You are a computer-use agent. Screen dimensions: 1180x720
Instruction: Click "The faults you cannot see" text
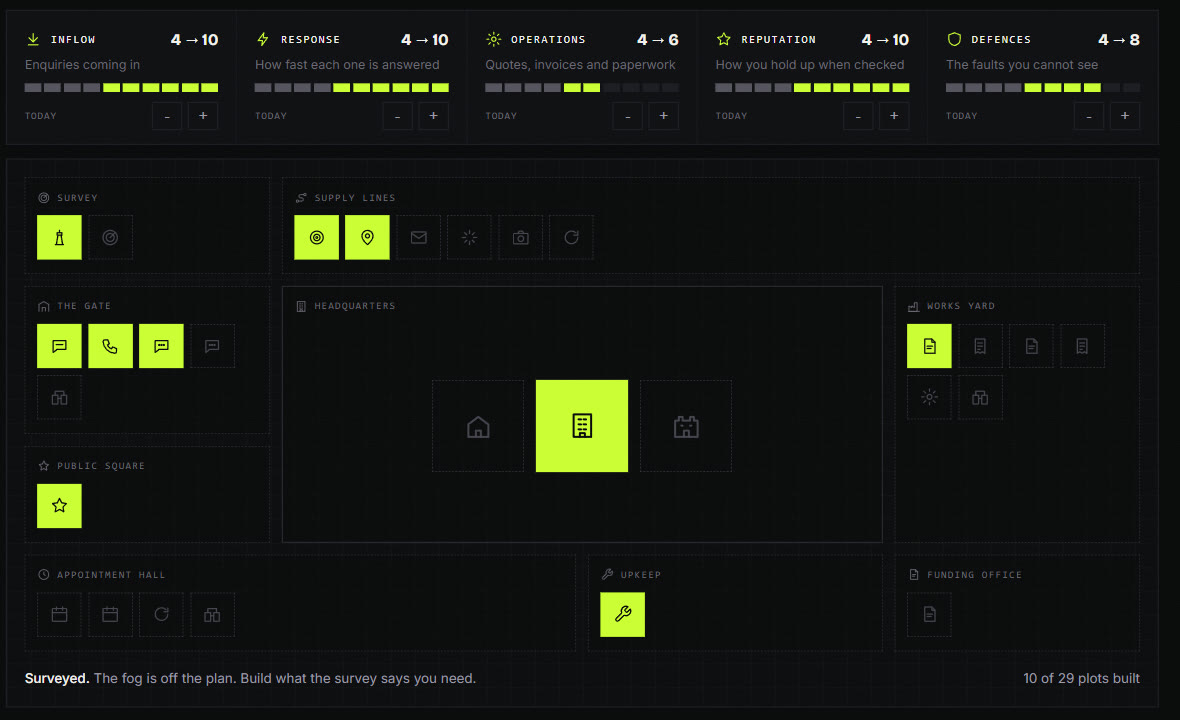click(1022, 65)
